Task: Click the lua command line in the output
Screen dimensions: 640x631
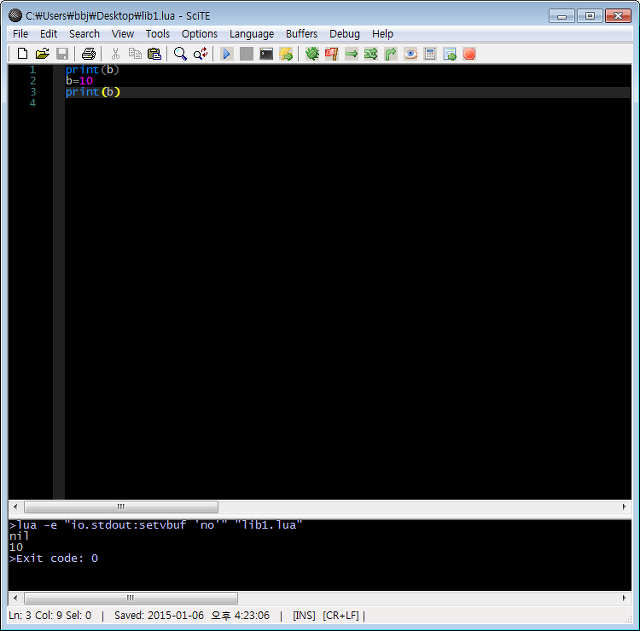Action: coord(156,525)
